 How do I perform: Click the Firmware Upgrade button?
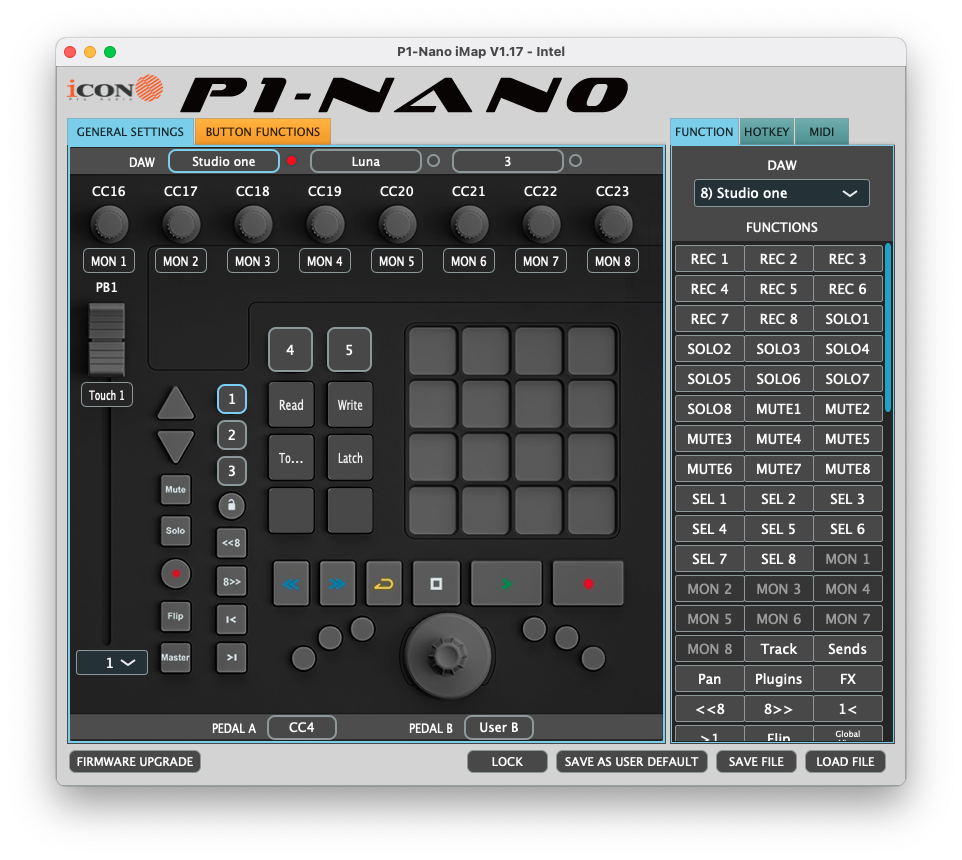pyautogui.click(x=135, y=761)
